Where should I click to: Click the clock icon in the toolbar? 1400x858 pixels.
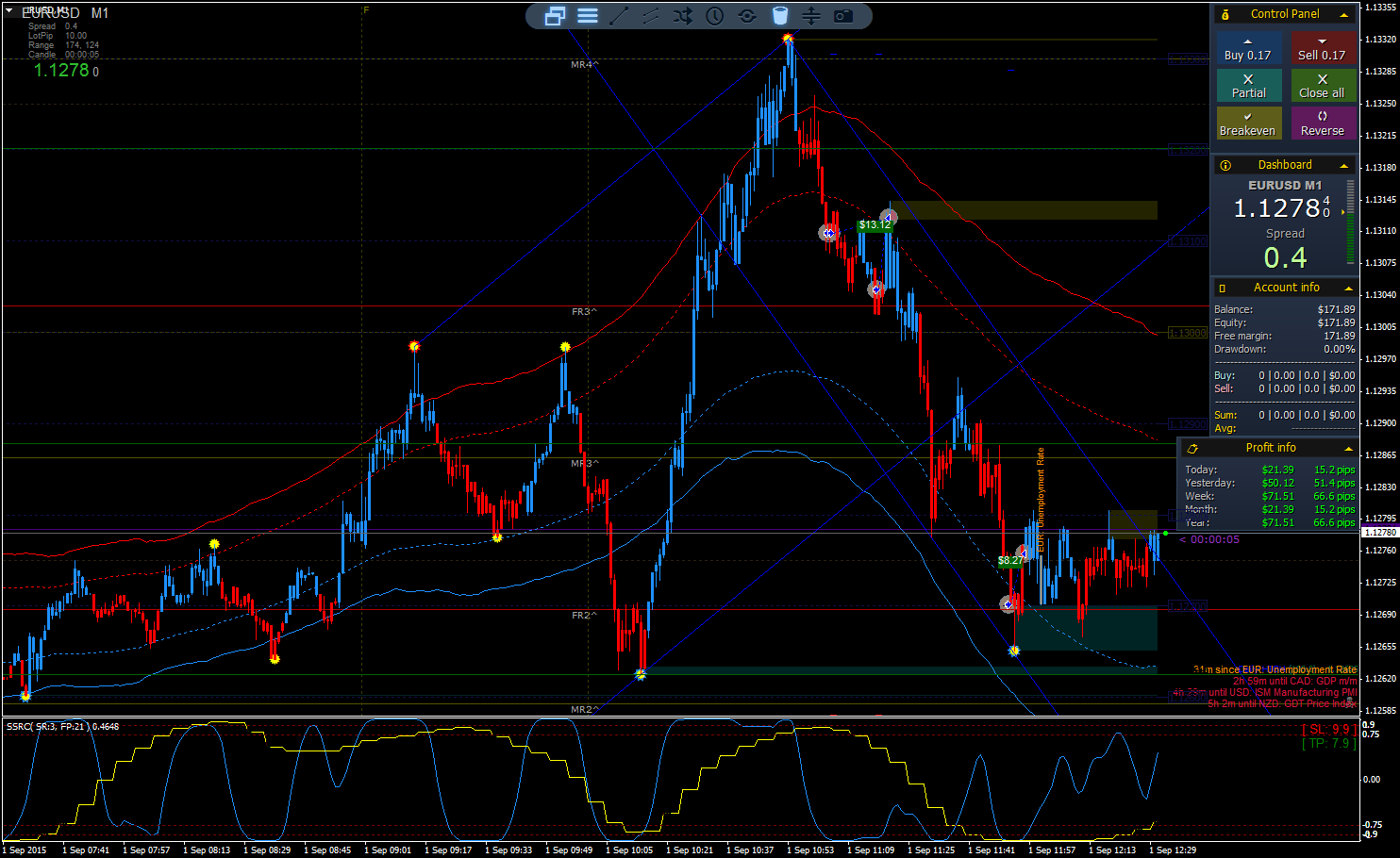click(x=715, y=16)
